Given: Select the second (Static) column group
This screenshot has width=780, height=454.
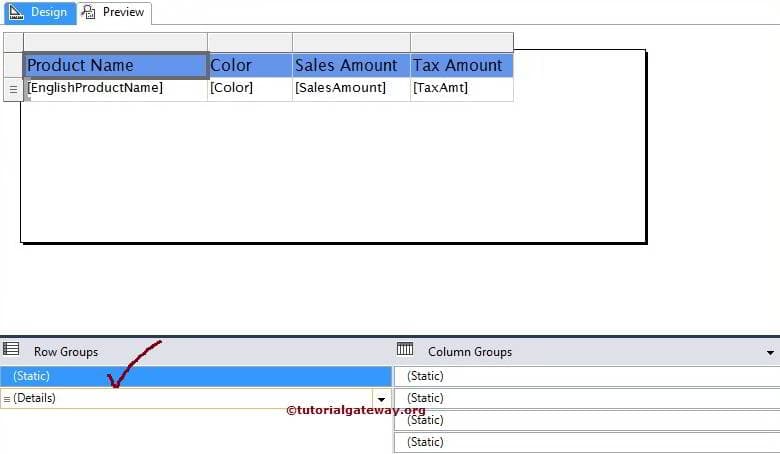Looking at the screenshot, I should [x=587, y=398].
